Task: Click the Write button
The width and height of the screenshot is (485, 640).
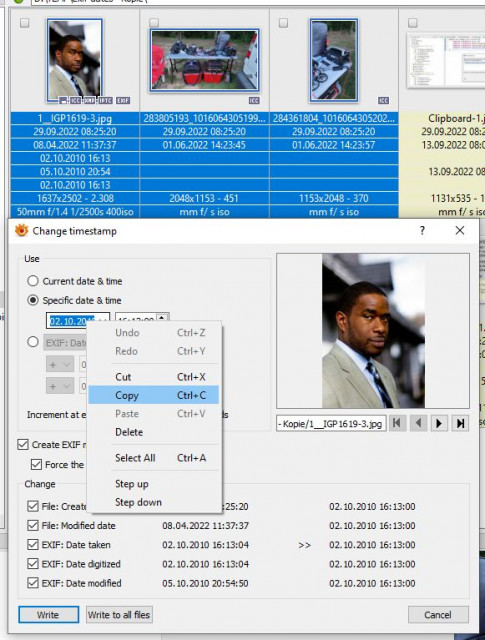Action: tap(49, 614)
